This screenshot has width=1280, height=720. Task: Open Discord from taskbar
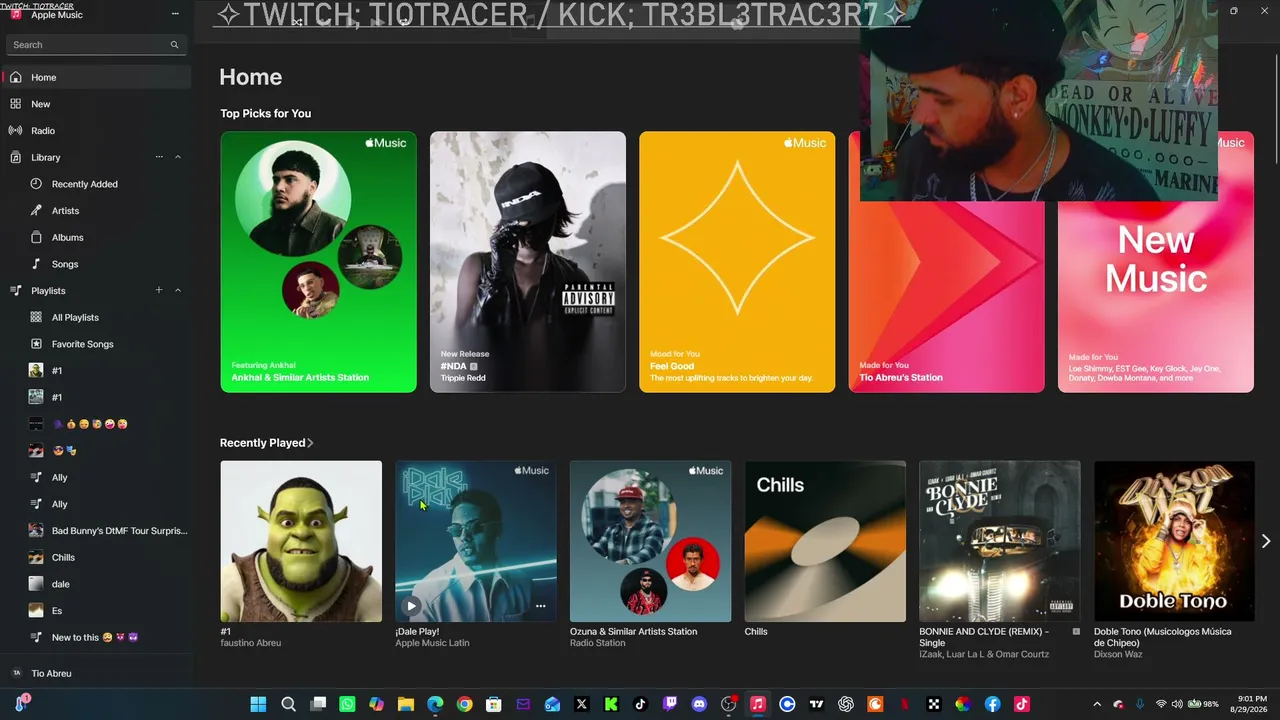click(699, 704)
